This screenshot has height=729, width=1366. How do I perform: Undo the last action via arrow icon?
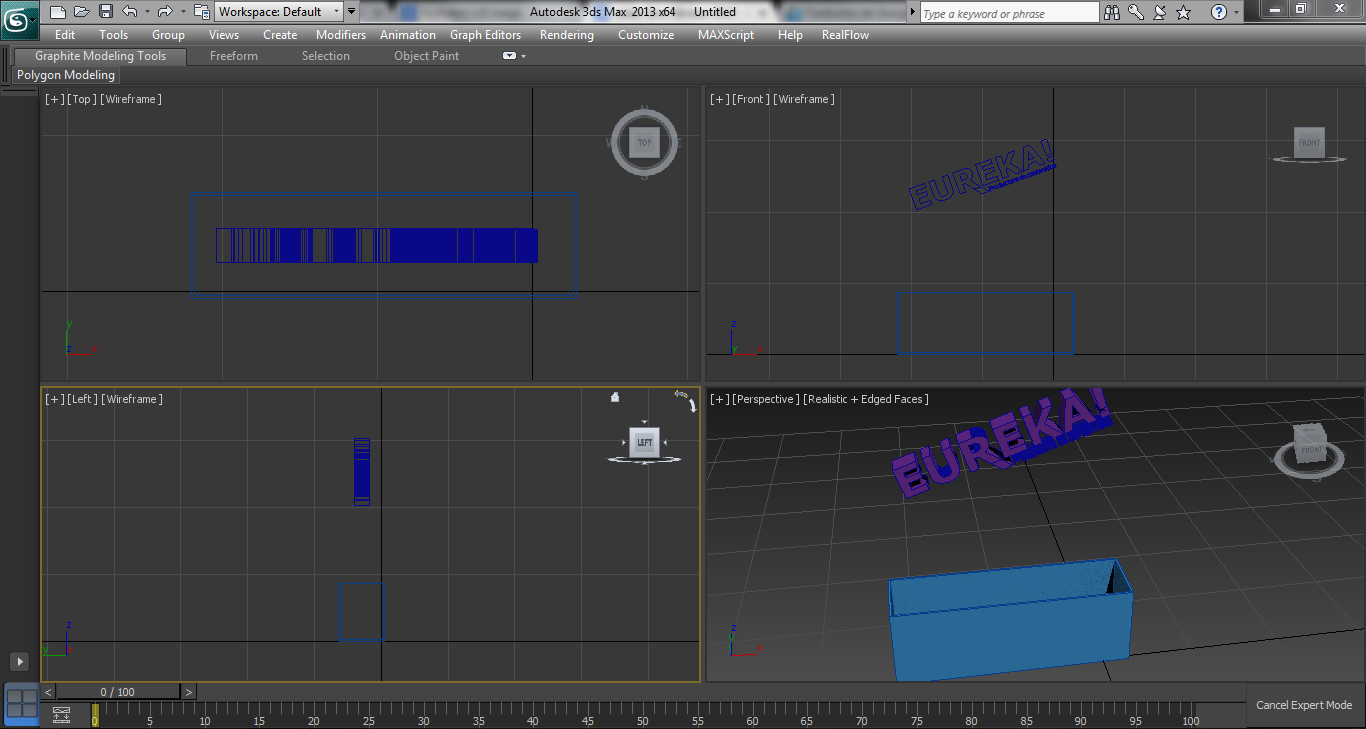click(x=130, y=12)
